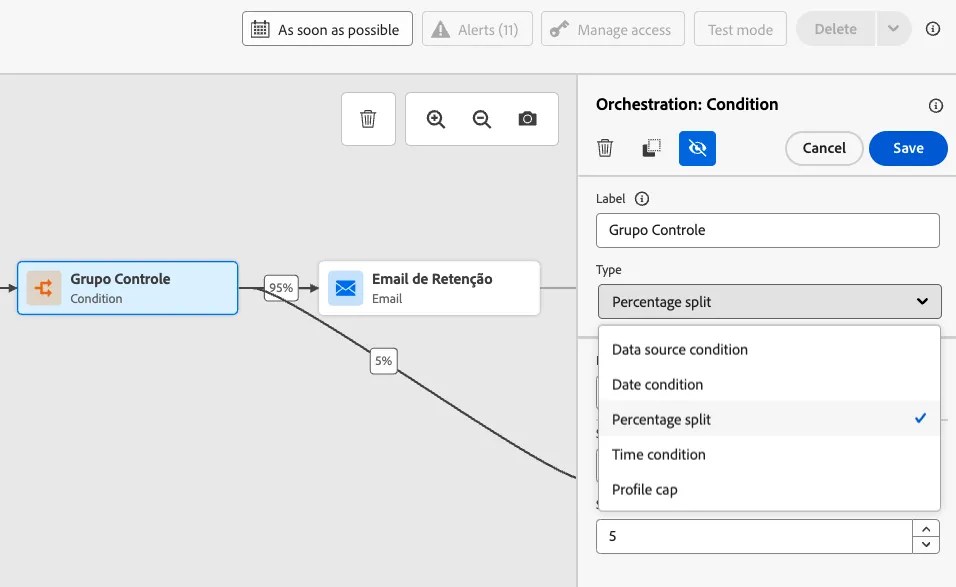Viewport: 956px width, 587px height.
Task: Cancel the condition changes
Action: coord(824,148)
